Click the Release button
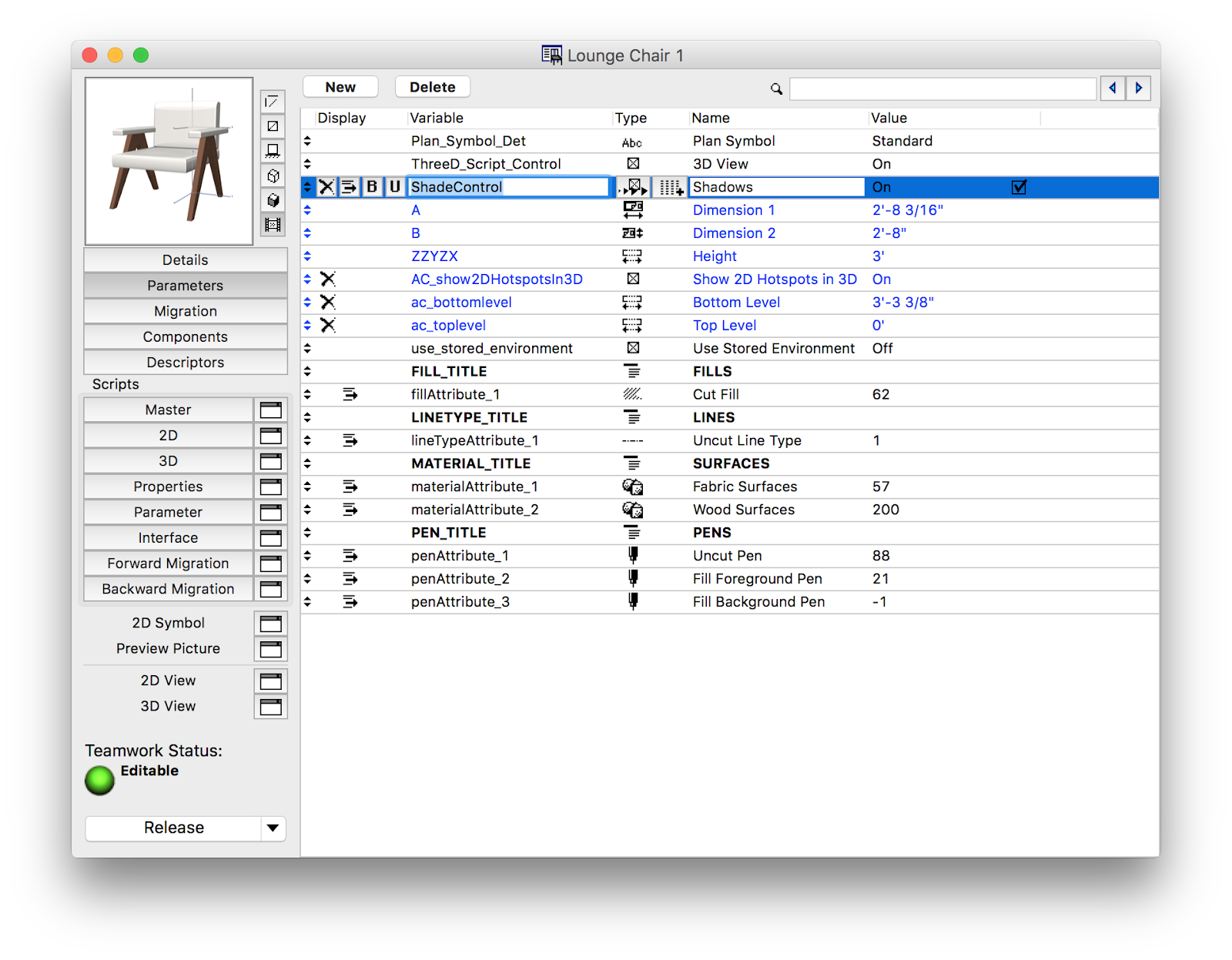1232x960 pixels. [x=174, y=828]
